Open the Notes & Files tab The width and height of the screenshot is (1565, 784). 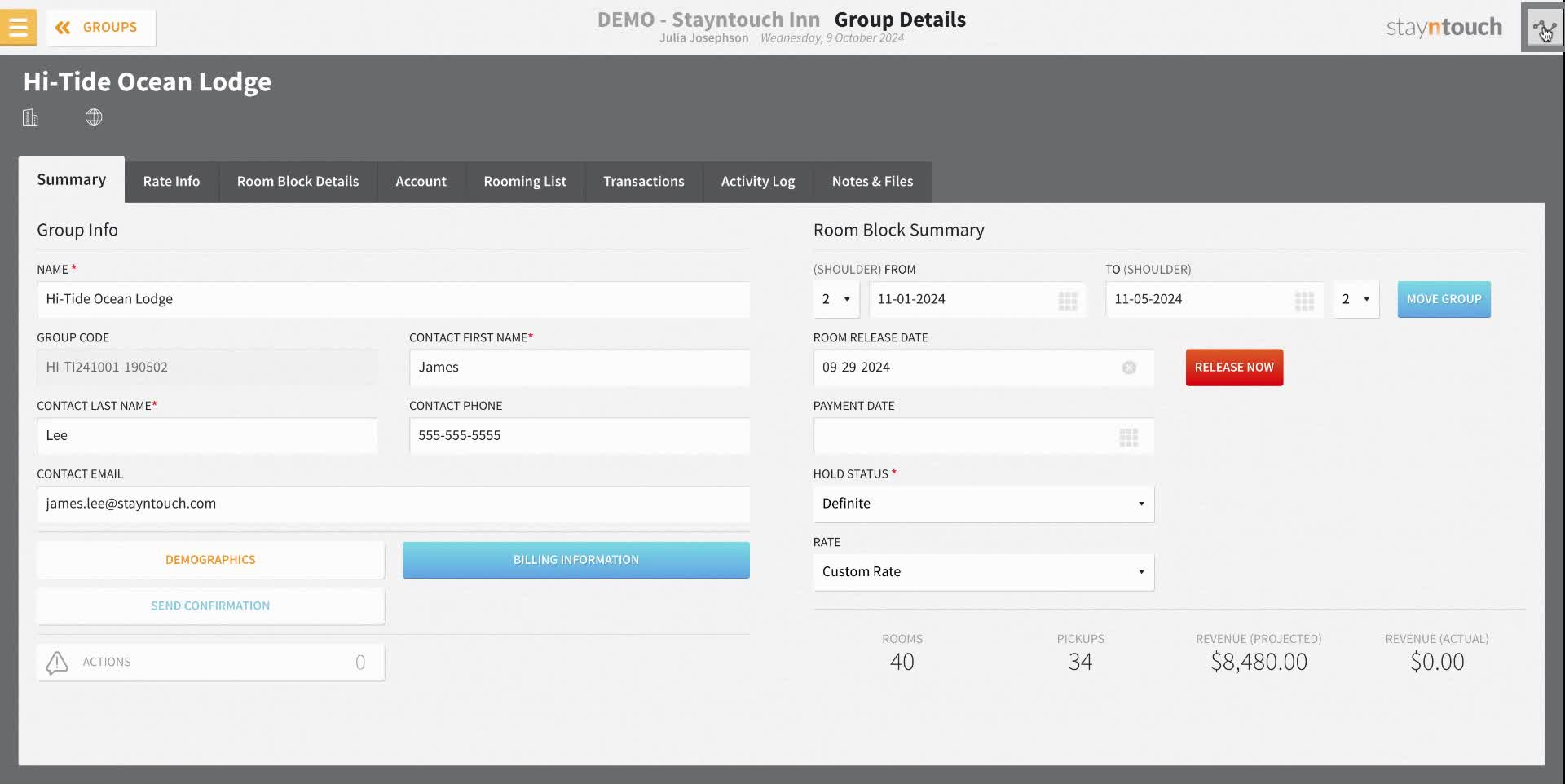click(872, 182)
